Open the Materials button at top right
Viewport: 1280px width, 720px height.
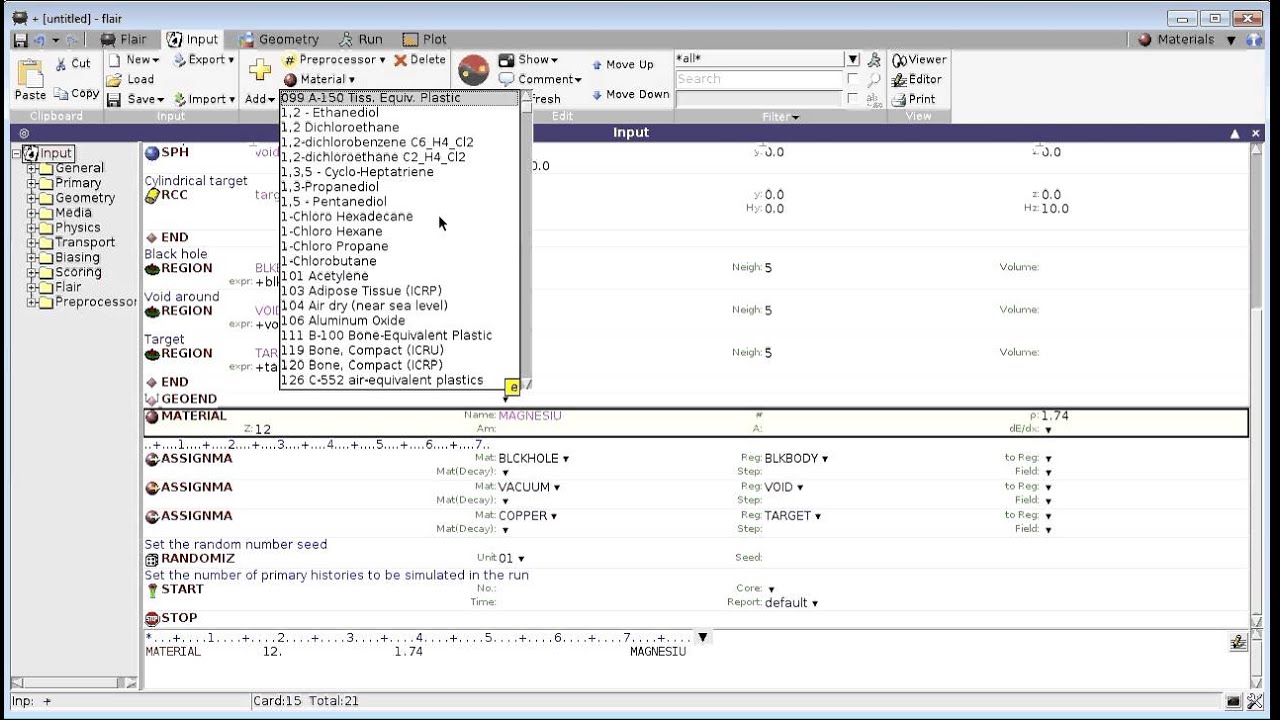pyautogui.click(x=1176, y=40)
